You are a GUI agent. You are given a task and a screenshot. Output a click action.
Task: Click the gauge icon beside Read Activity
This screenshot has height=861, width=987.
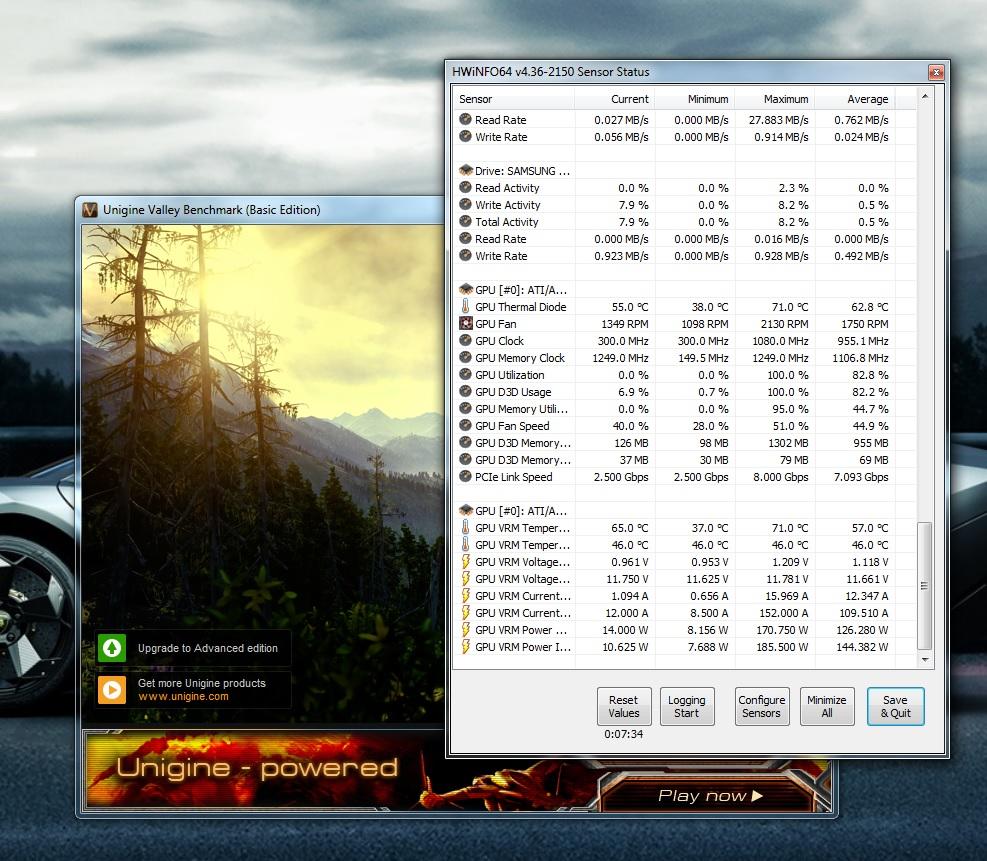point(465,188)
